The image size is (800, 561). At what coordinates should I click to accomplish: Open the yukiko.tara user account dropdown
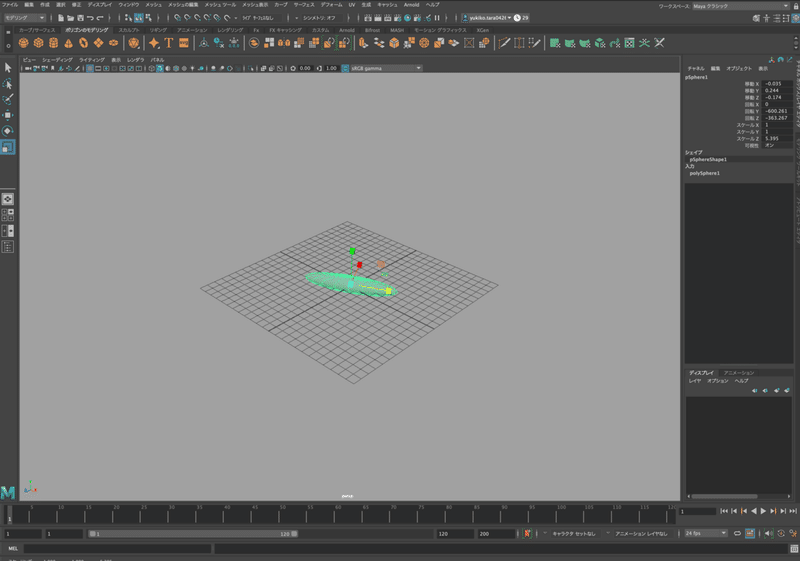pyautogui.click(x=487, y=18)
